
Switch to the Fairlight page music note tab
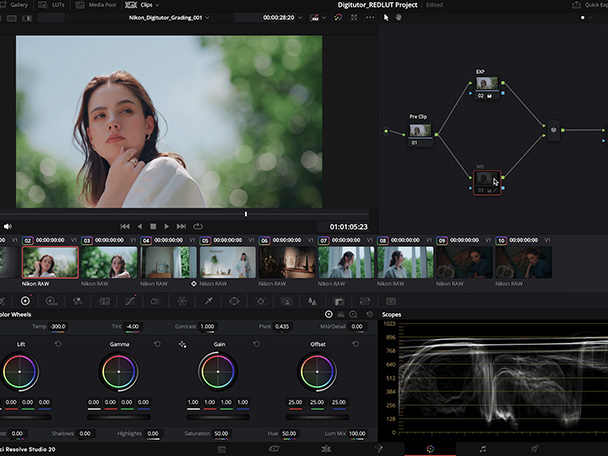482,449
